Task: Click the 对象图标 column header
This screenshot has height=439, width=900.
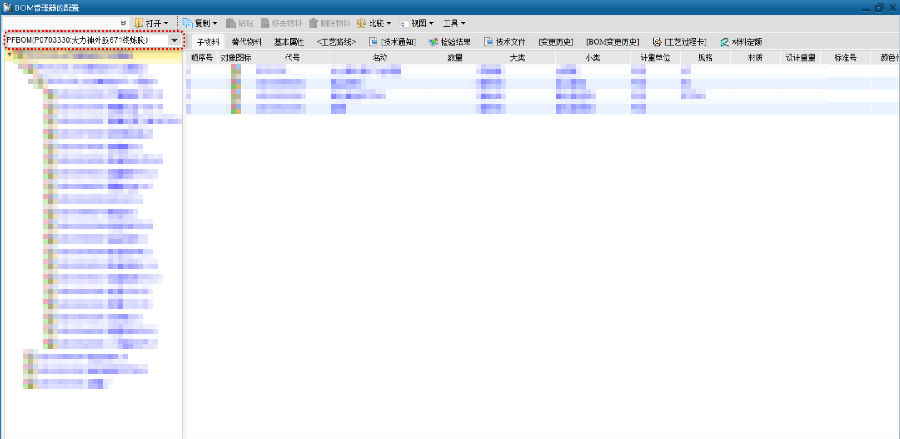Action: tap(236, 57)
